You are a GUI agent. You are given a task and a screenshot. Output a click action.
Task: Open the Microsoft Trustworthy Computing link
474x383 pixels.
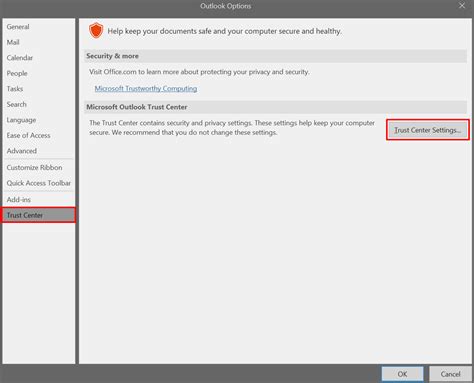pos(146,88)
